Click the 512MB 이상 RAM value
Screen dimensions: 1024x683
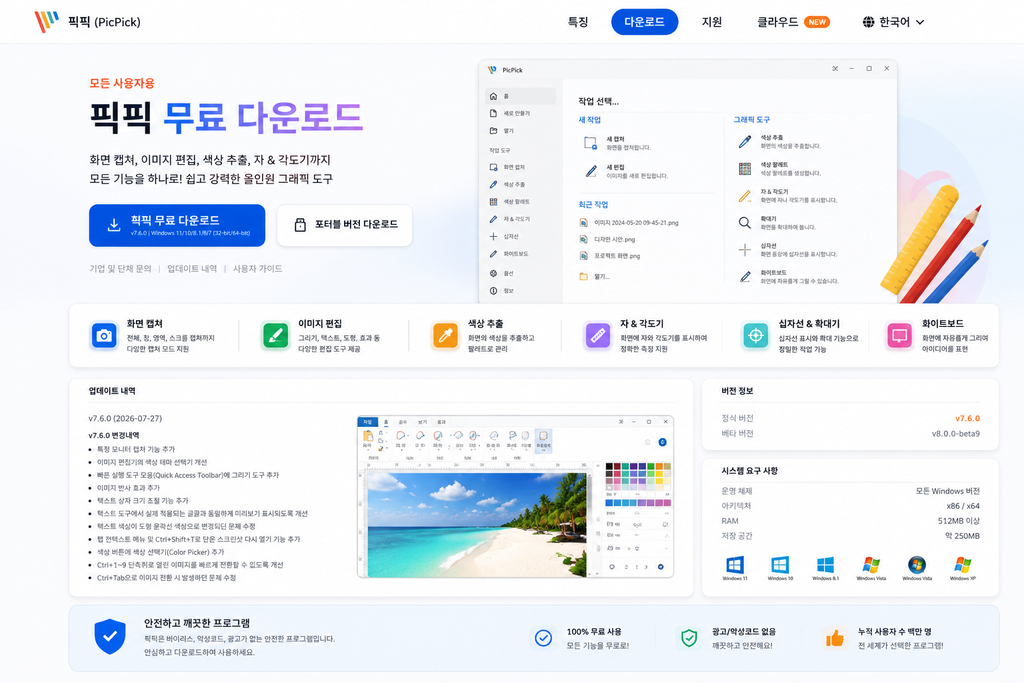(x=959, y=520)
